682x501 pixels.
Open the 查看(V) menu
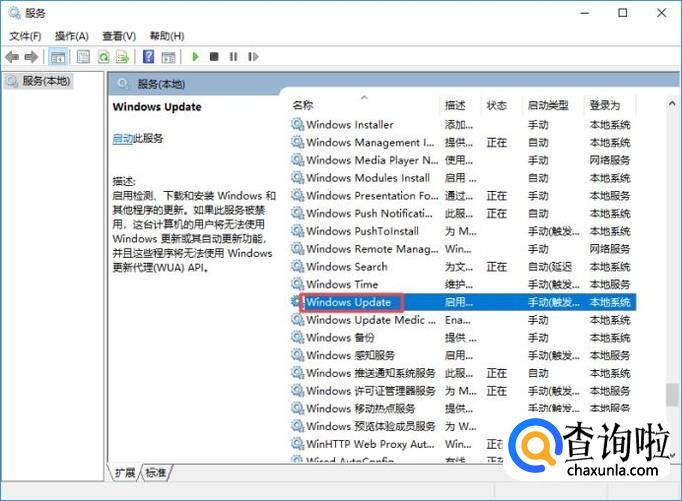[119, 36]
